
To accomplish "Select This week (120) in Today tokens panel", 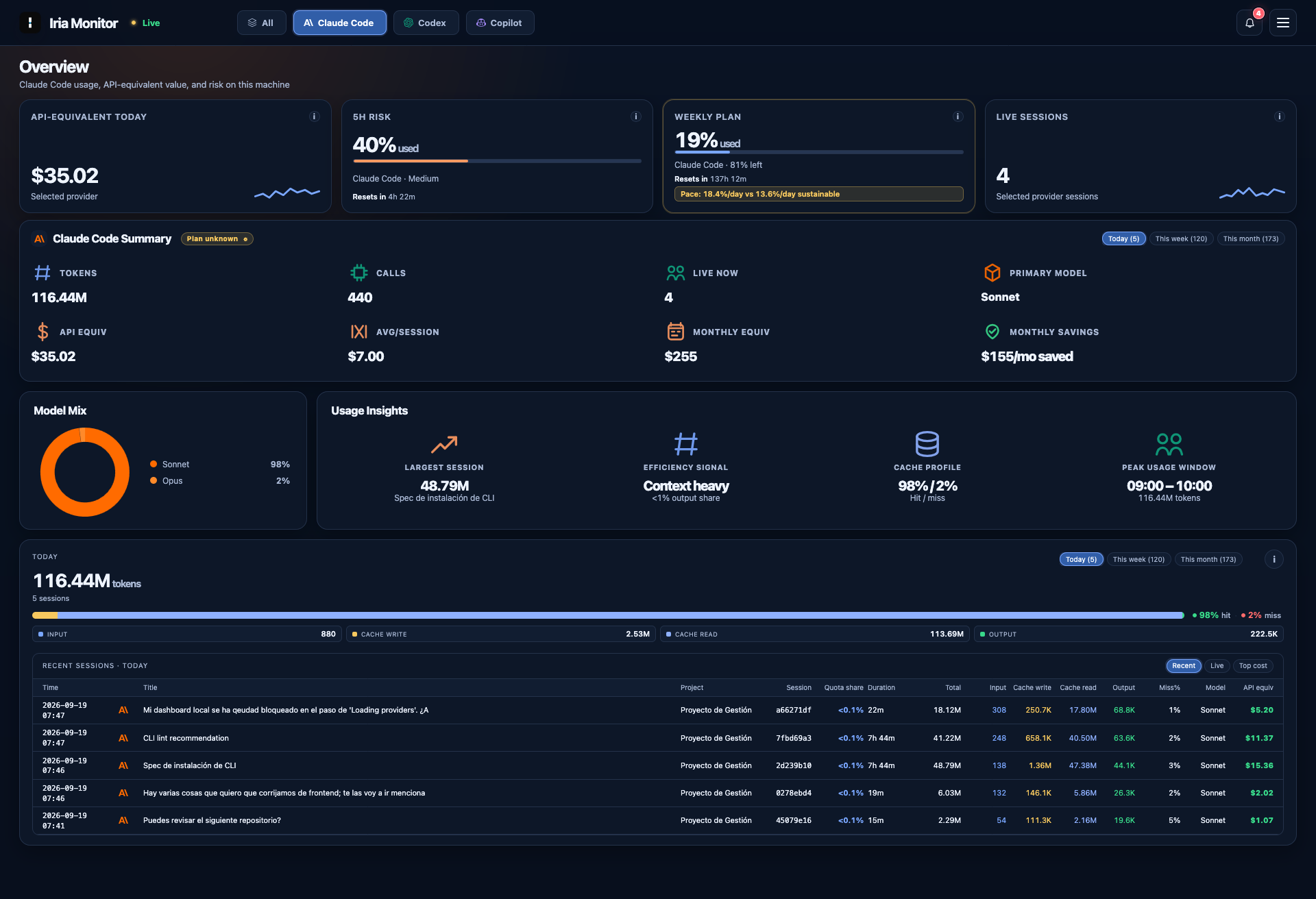I will (x=1138, y=559).
